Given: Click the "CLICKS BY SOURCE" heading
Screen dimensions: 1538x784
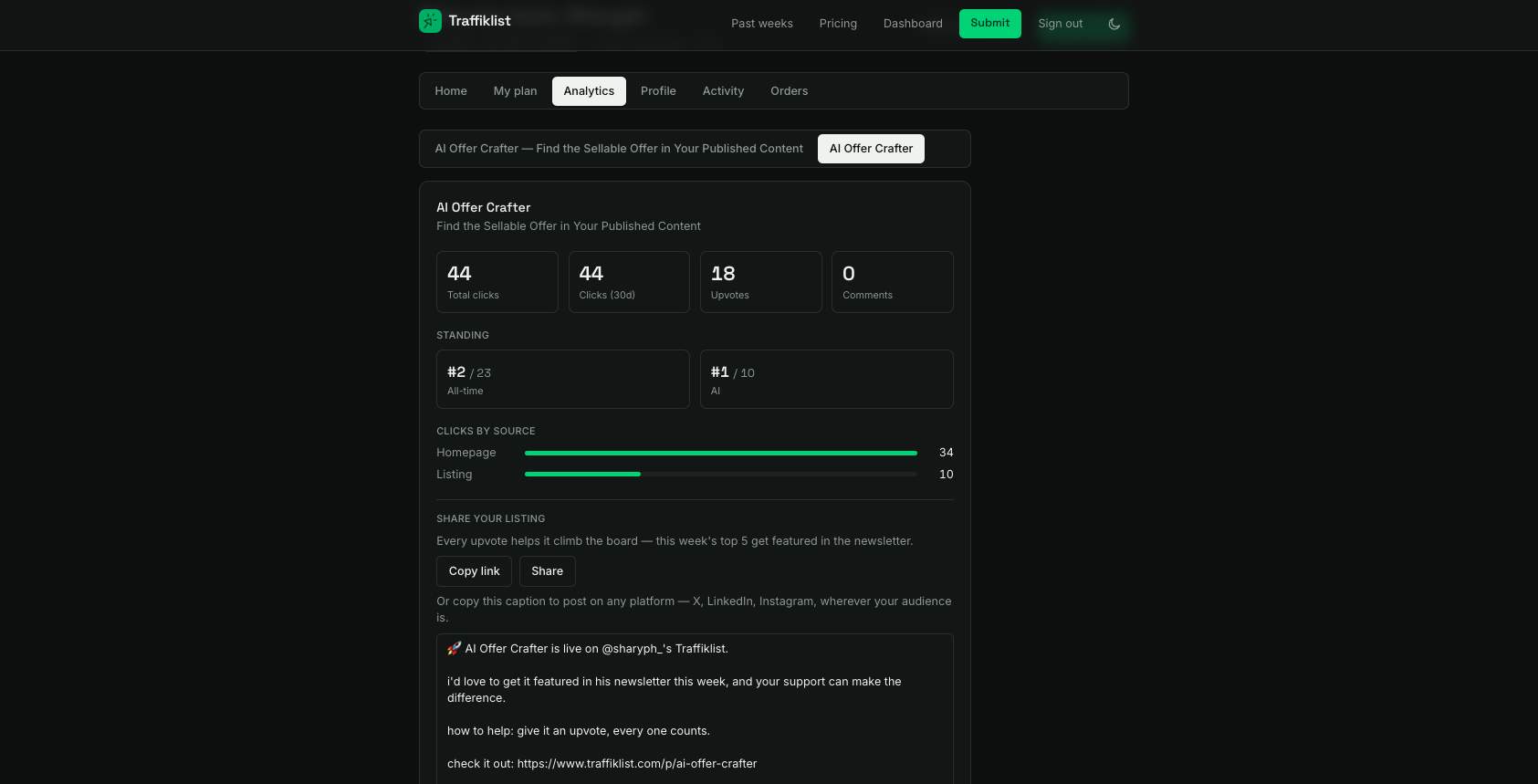Looking at the screenshot, I should [486, 431].
